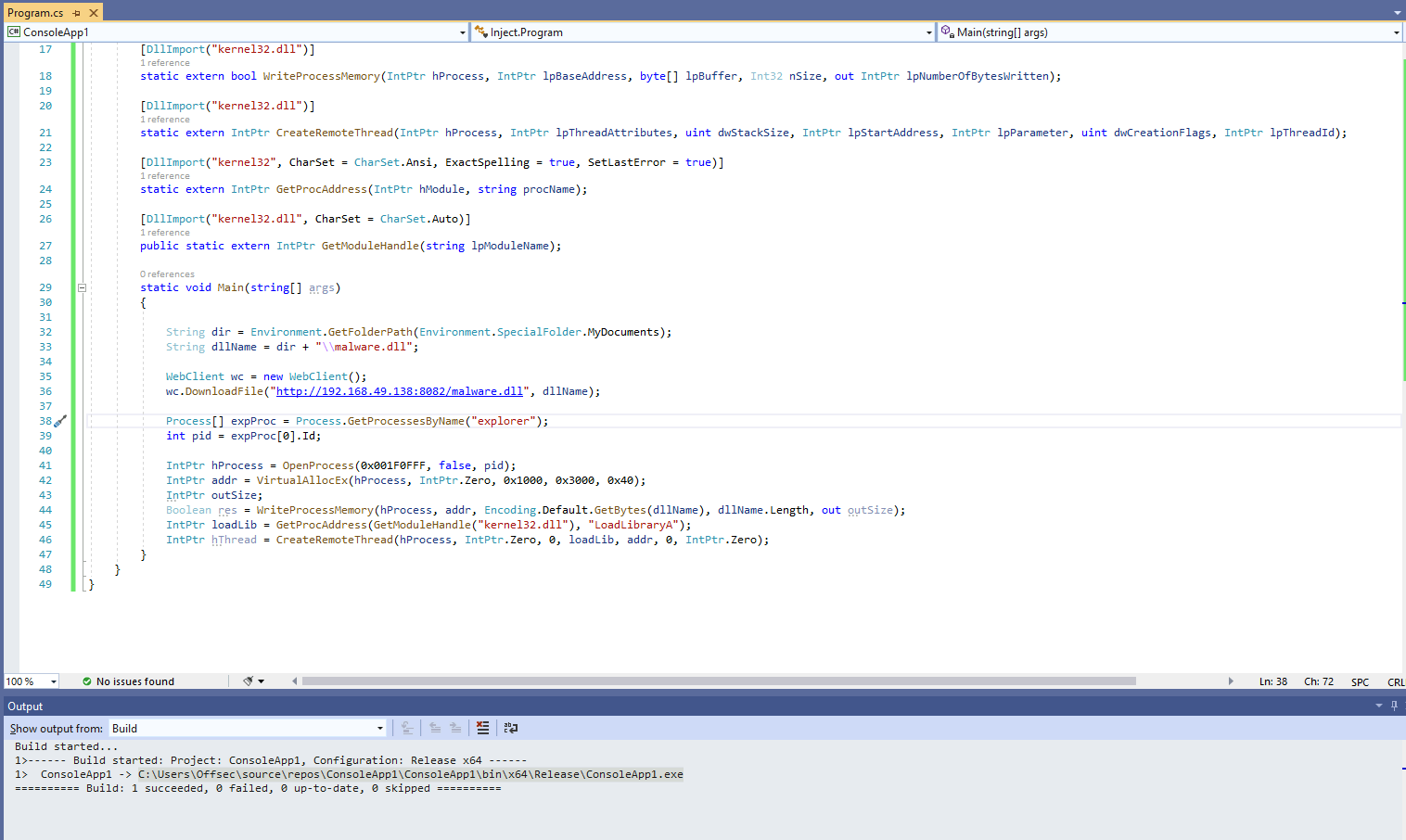
Task: Click "0 references" above Main
Action: 167,274
